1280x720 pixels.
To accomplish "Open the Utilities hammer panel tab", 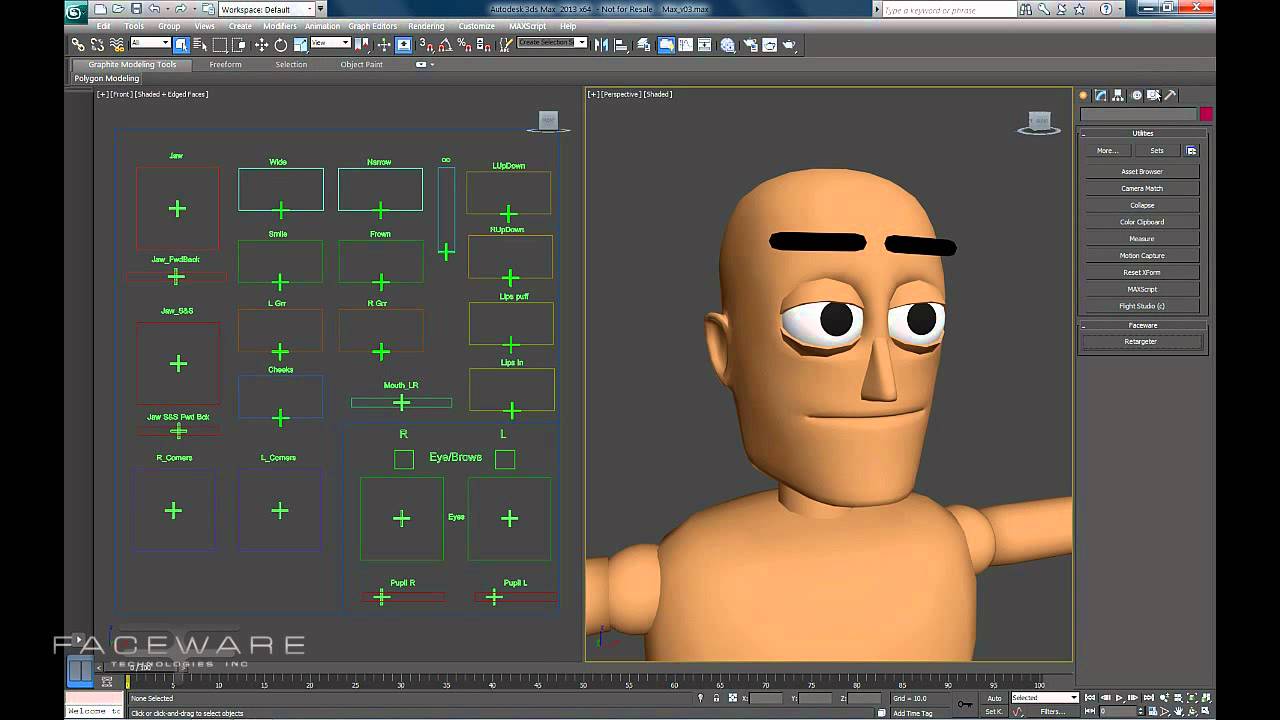I will 1170,95.
